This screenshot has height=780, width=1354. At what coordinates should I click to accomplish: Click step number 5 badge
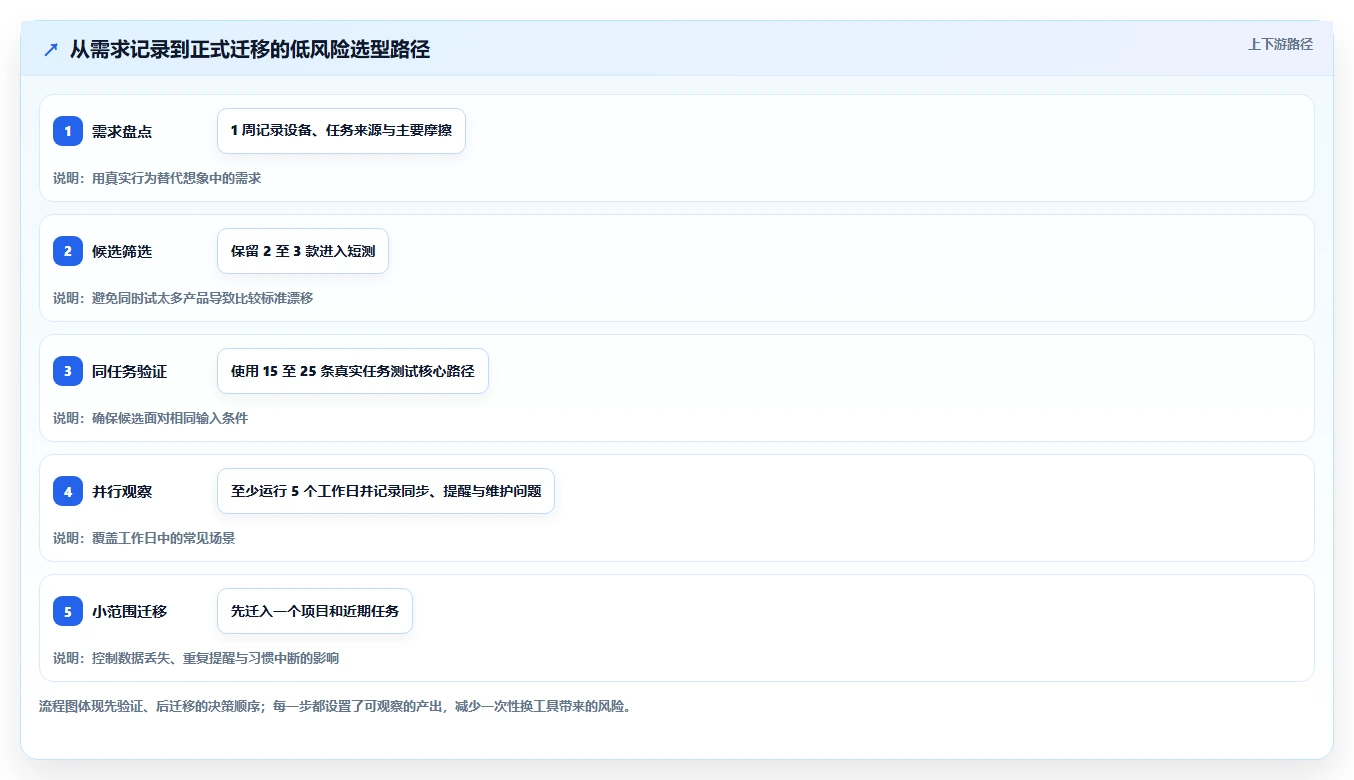coord(68,611)
